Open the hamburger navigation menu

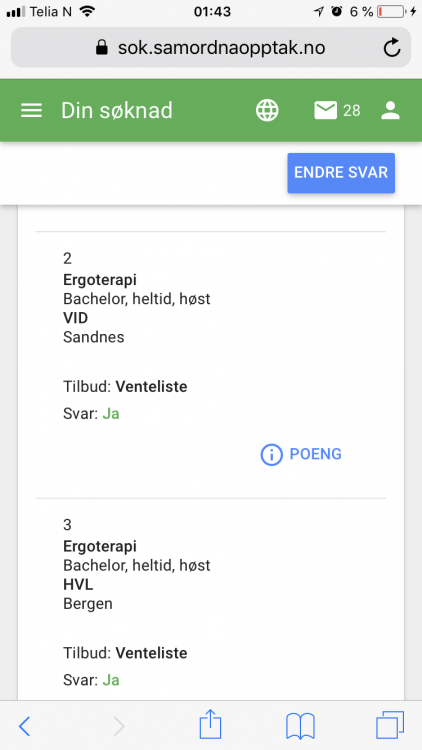click(x=32, y=110)
